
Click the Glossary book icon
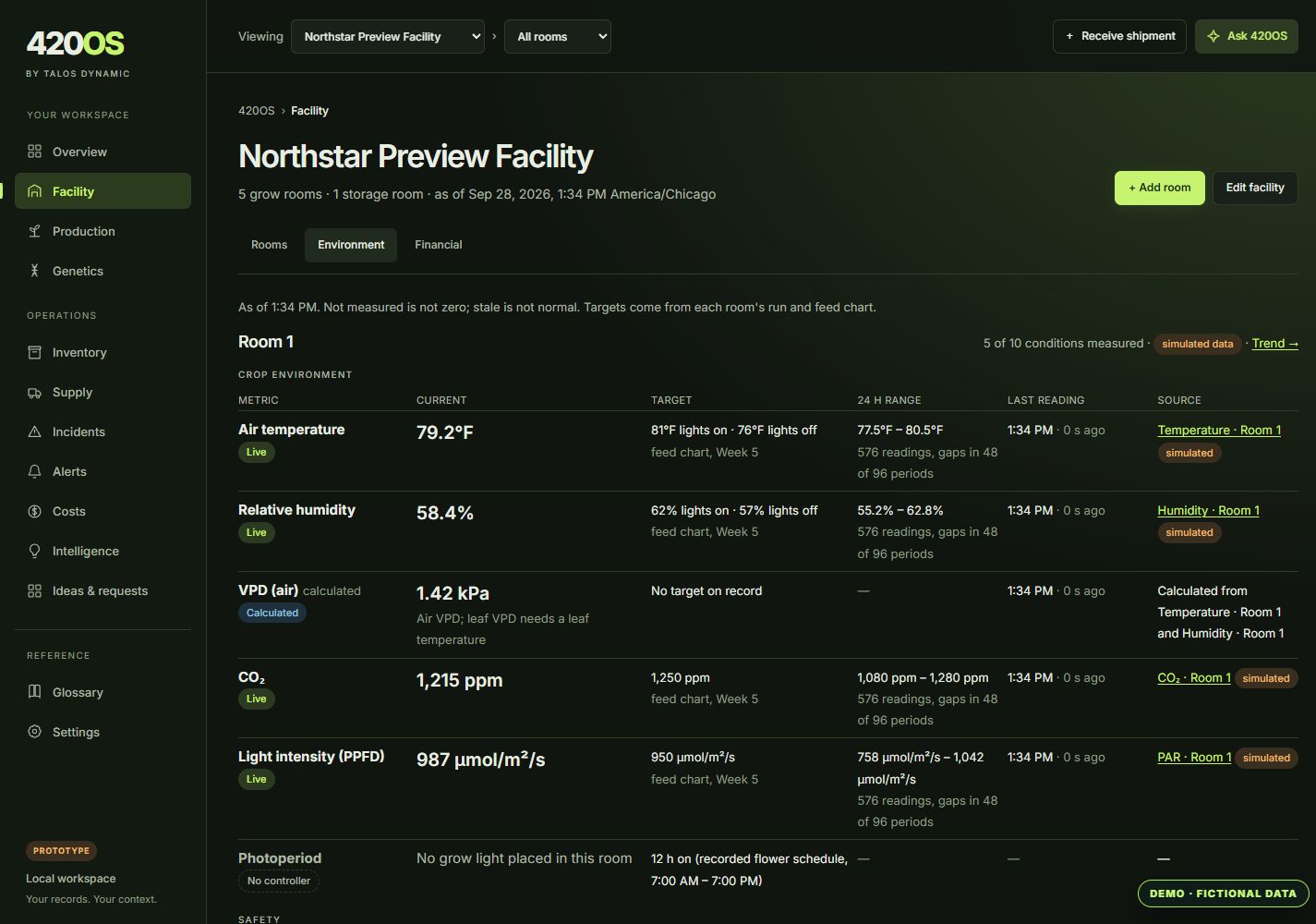pyautogui.click(x=34, y=692)
